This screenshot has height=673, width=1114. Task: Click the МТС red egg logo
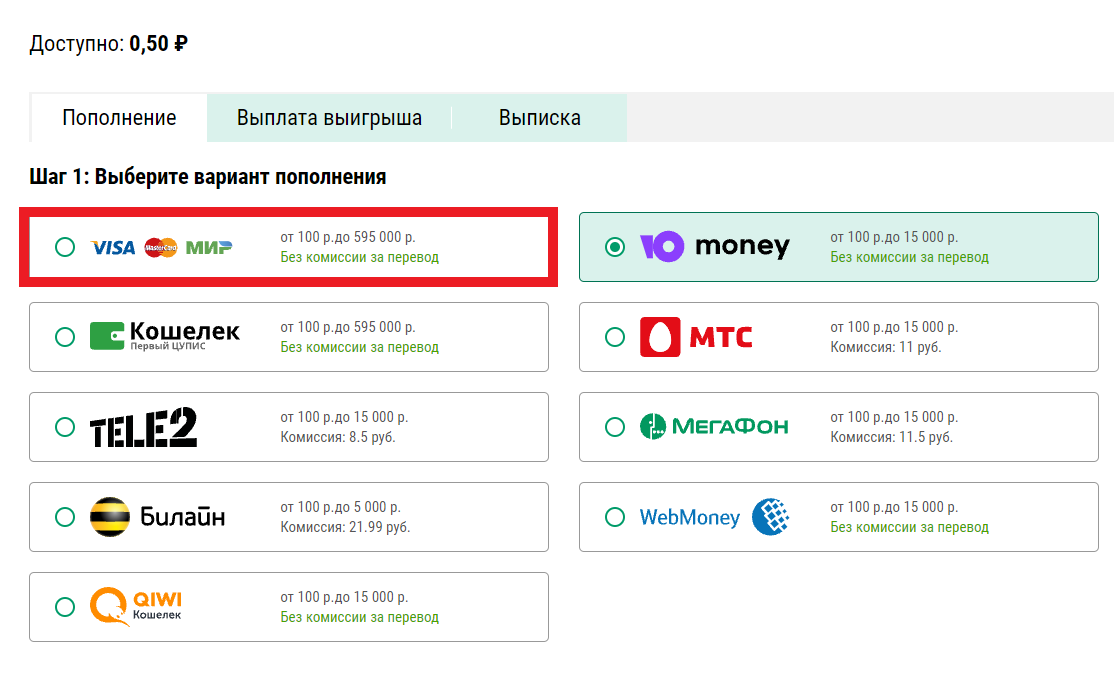660,337
